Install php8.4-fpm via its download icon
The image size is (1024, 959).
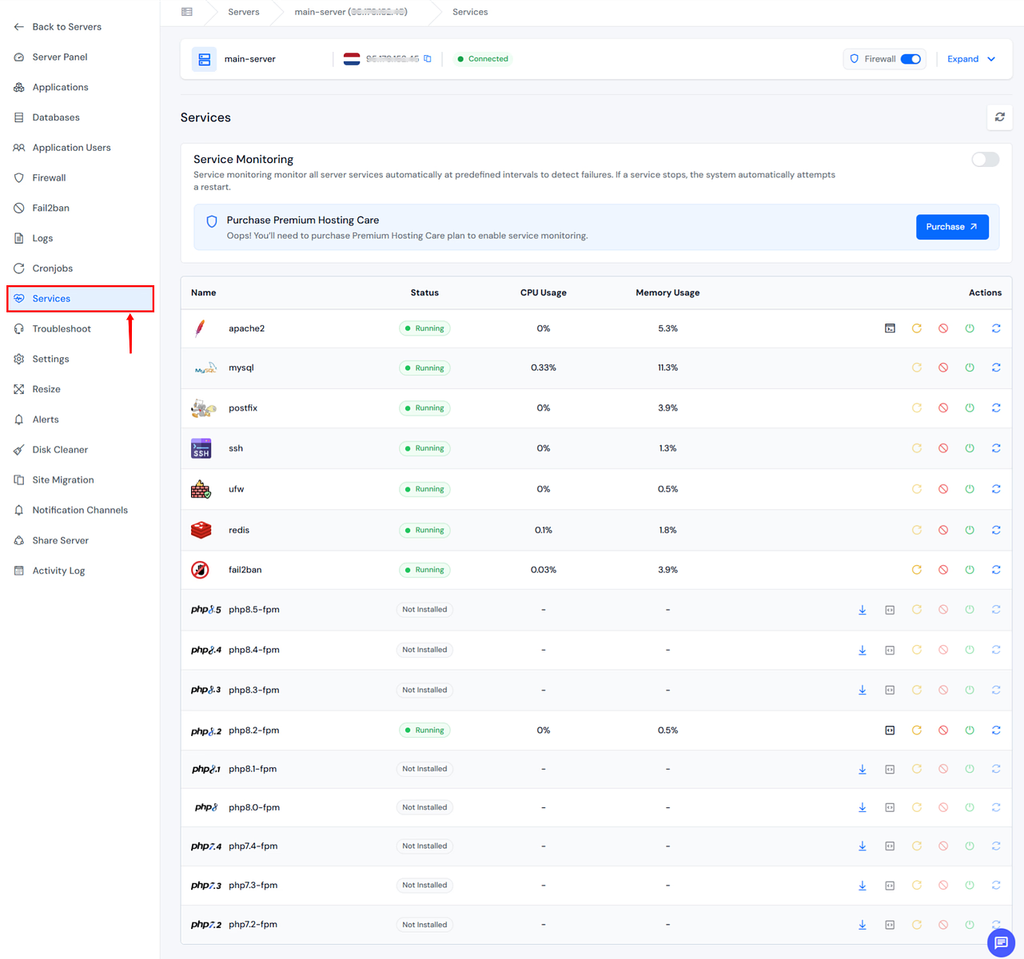tap(862, 650)
